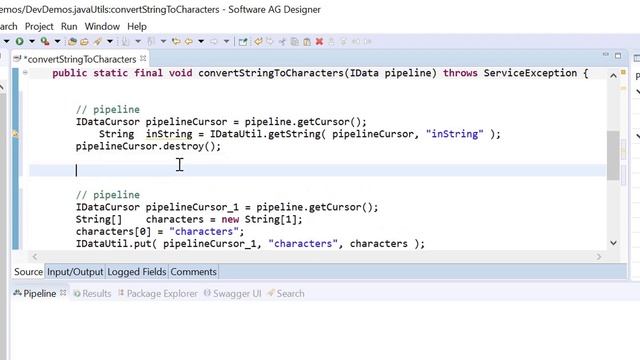The width and height of the screenshot is (640, 360).
Task: Click the open-folder package icon in toolbar
Action: (72, 42)
